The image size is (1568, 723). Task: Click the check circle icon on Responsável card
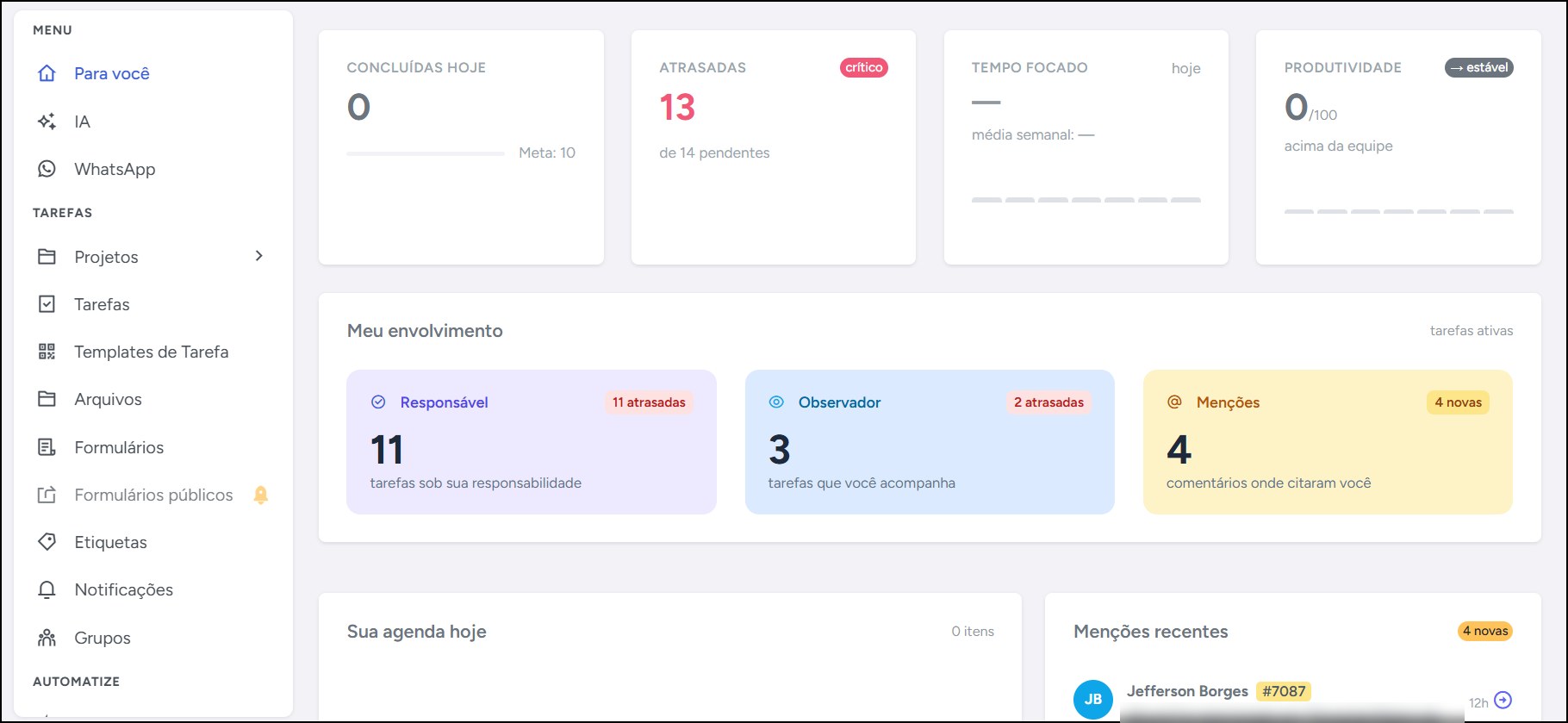click(x=378, y=402)
